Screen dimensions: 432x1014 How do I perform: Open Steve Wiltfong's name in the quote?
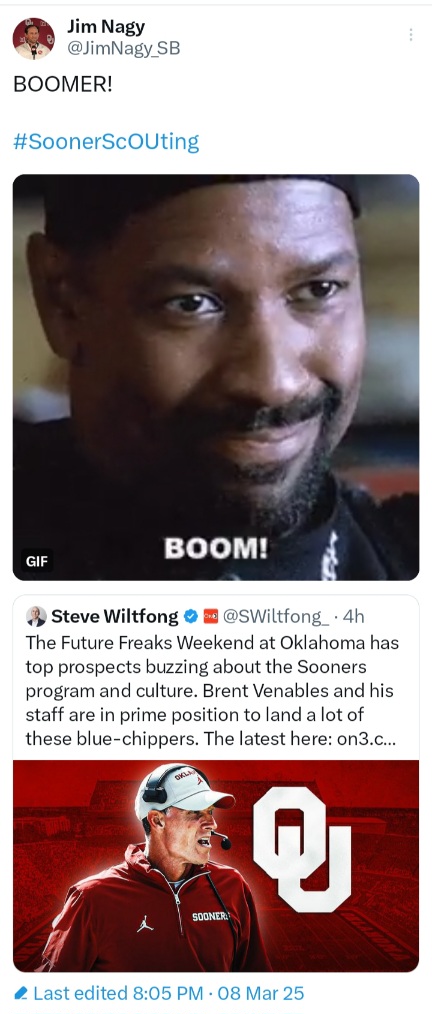pos(114,616)
